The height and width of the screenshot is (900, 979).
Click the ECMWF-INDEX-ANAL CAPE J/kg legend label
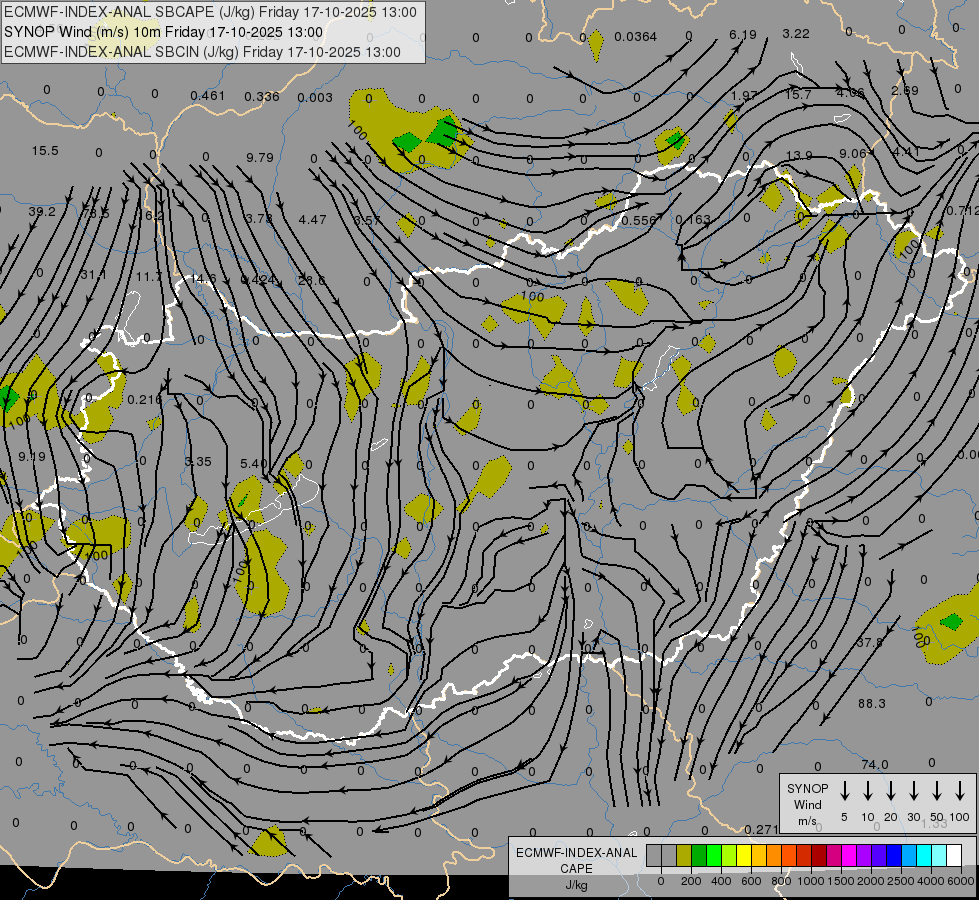pos(575,868)
